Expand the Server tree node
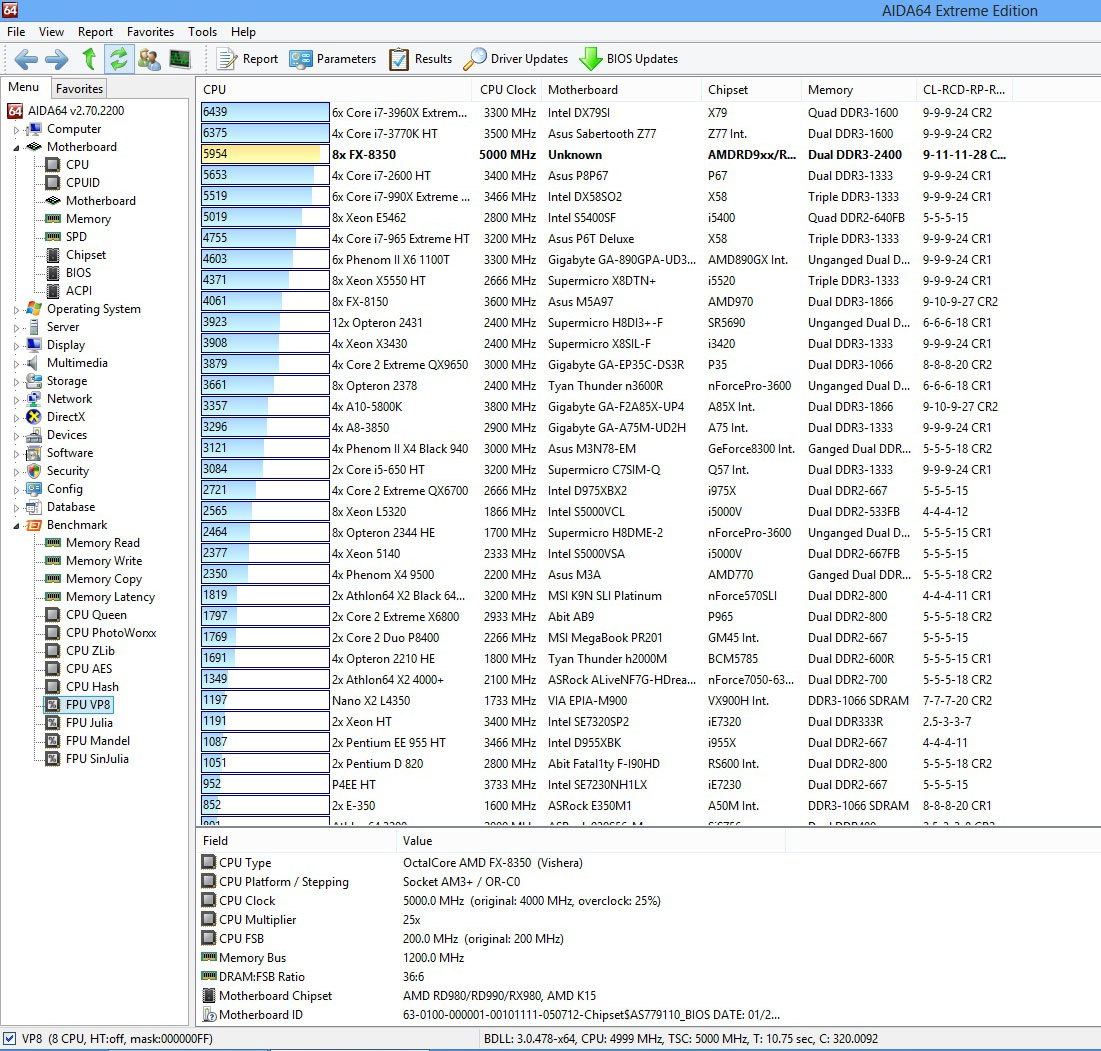1101x1051 pixels. (16, 328)
